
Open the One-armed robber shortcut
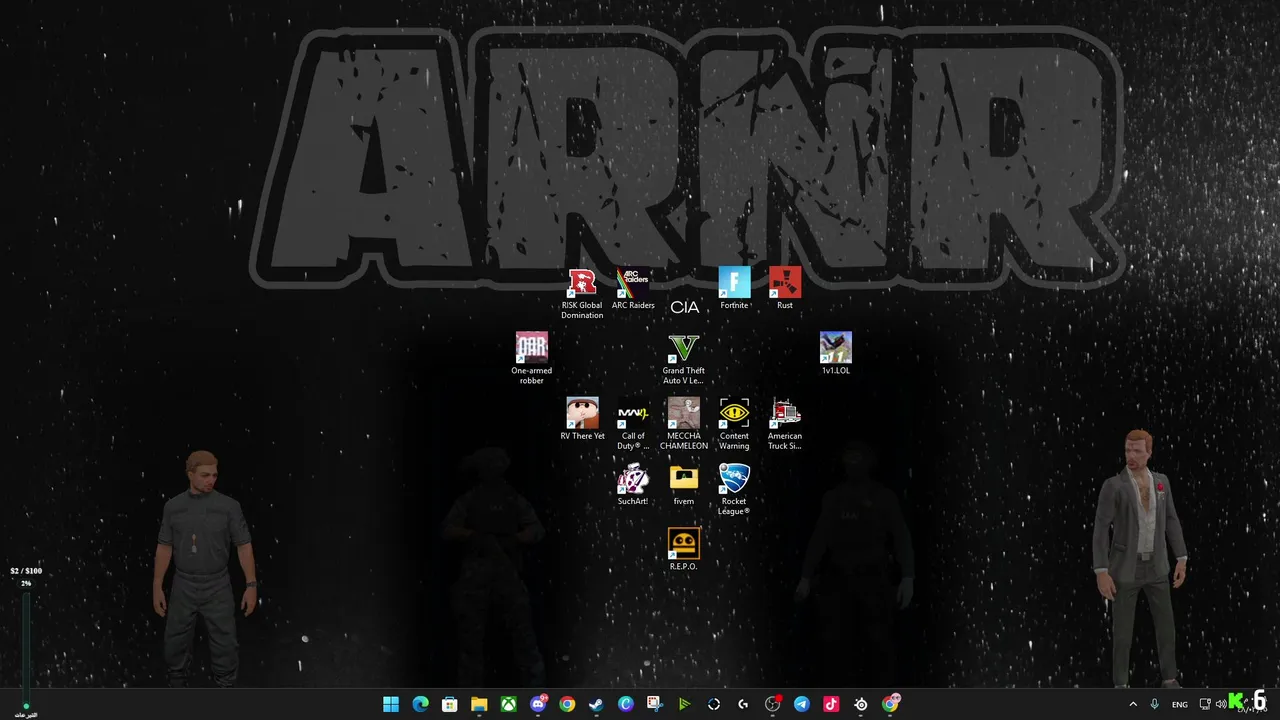pos(532,359)
